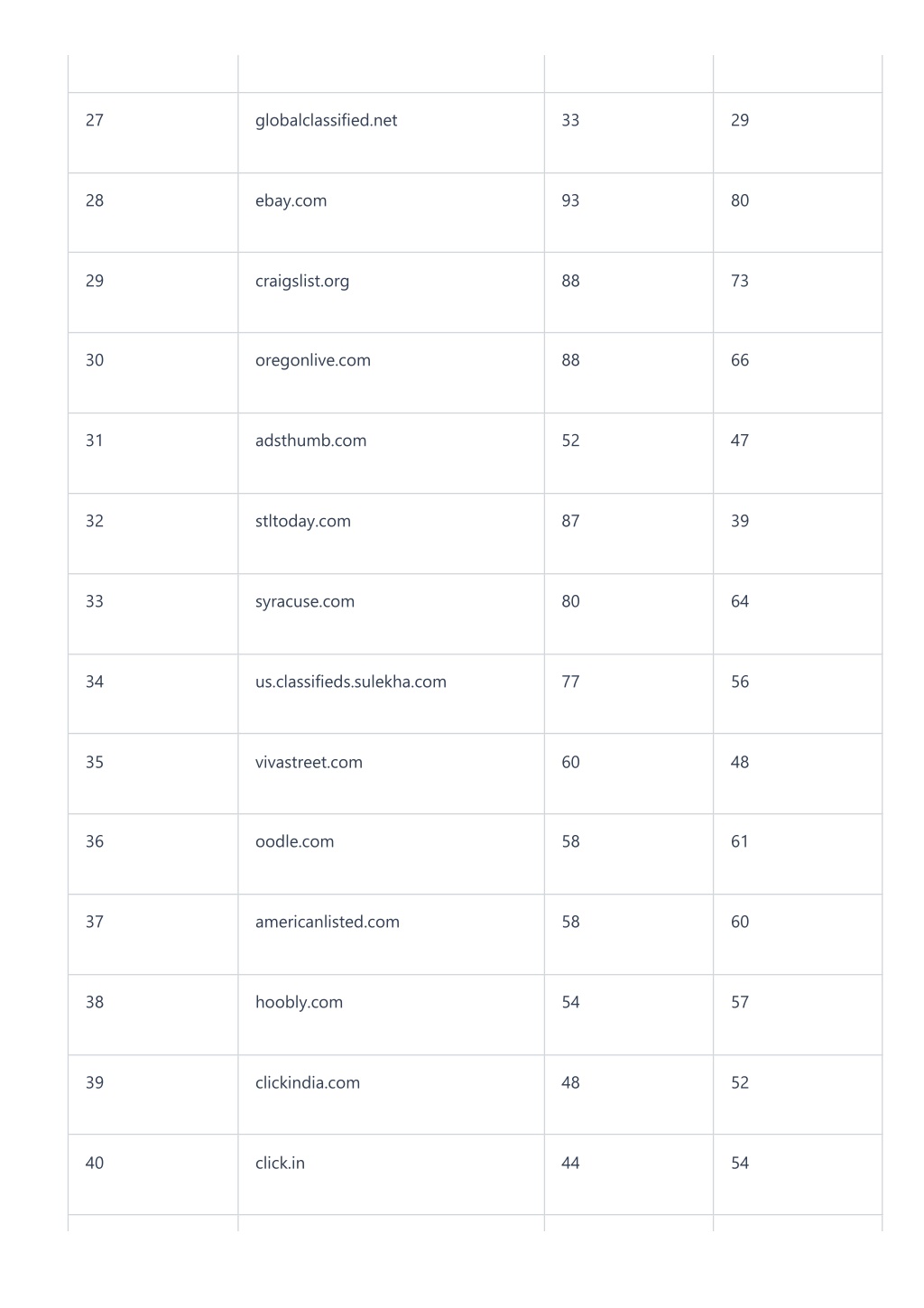The width and height of the screenshot is (924, 1308).
Task: Click the adsthumb.com domain cell
Action: pos(310,441)
